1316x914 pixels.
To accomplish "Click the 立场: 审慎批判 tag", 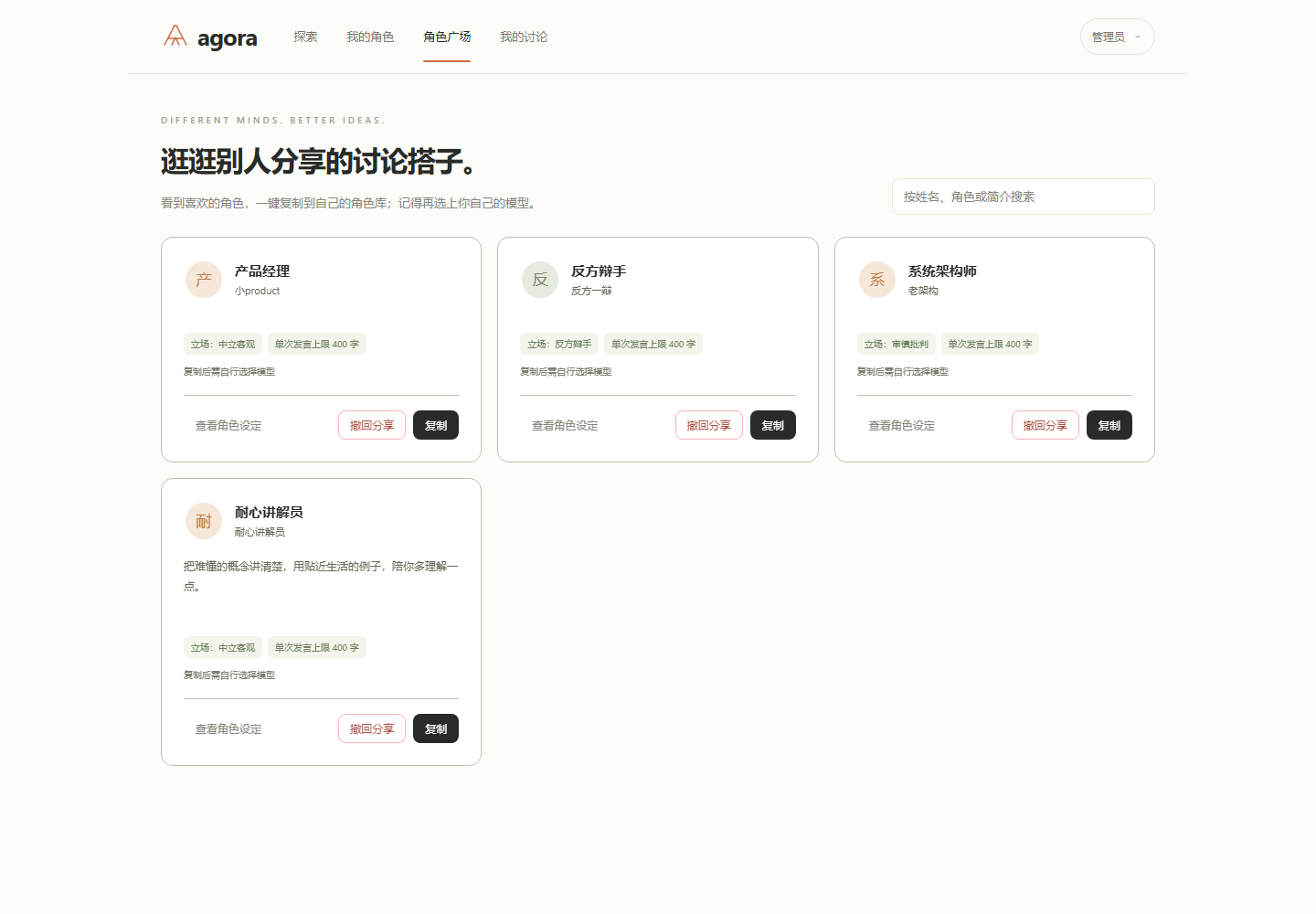I will 897,344.
